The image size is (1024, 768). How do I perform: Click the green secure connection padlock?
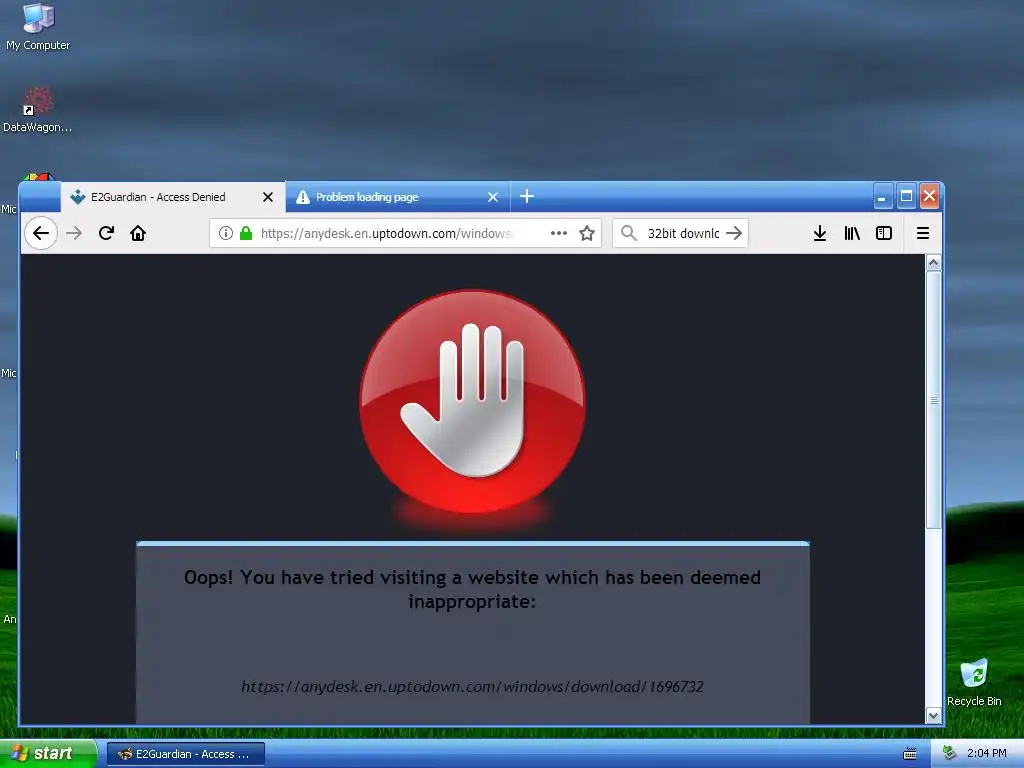point(246,233)
